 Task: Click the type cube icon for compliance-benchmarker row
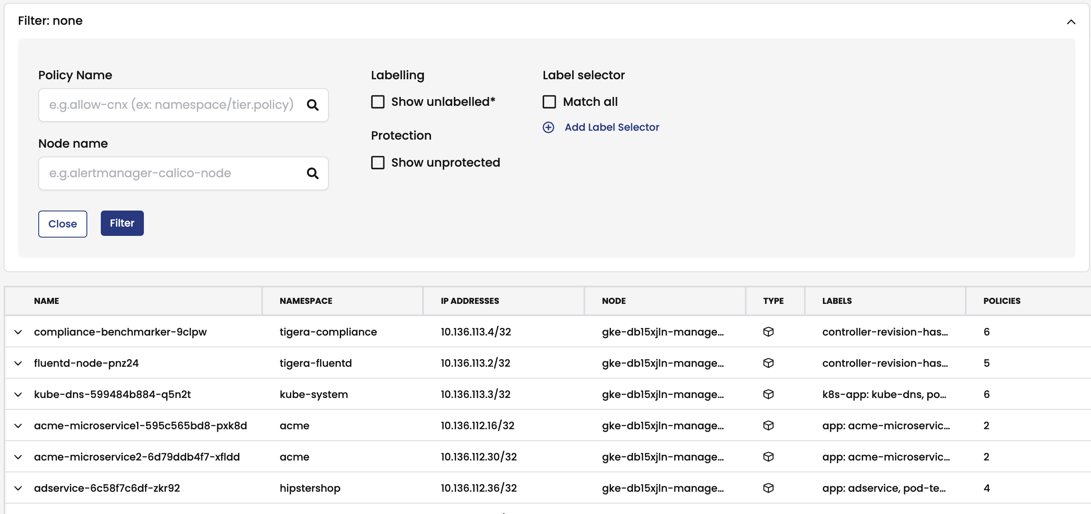point(768,332)
